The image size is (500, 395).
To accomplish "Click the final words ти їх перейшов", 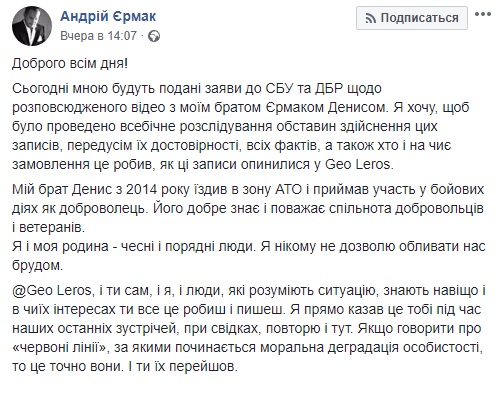I will [x=187, y=367].
